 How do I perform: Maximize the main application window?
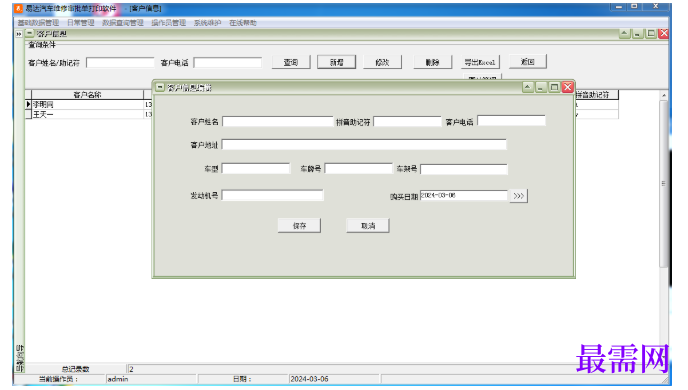[x=634, y=7]
